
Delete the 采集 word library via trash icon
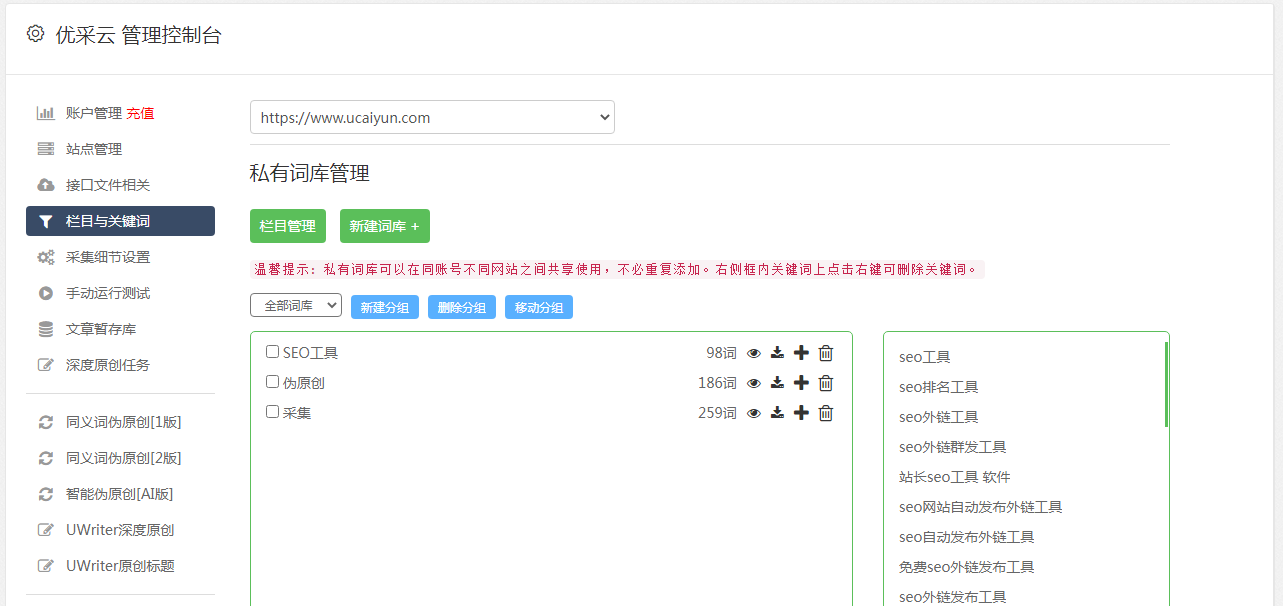[826, 413]
